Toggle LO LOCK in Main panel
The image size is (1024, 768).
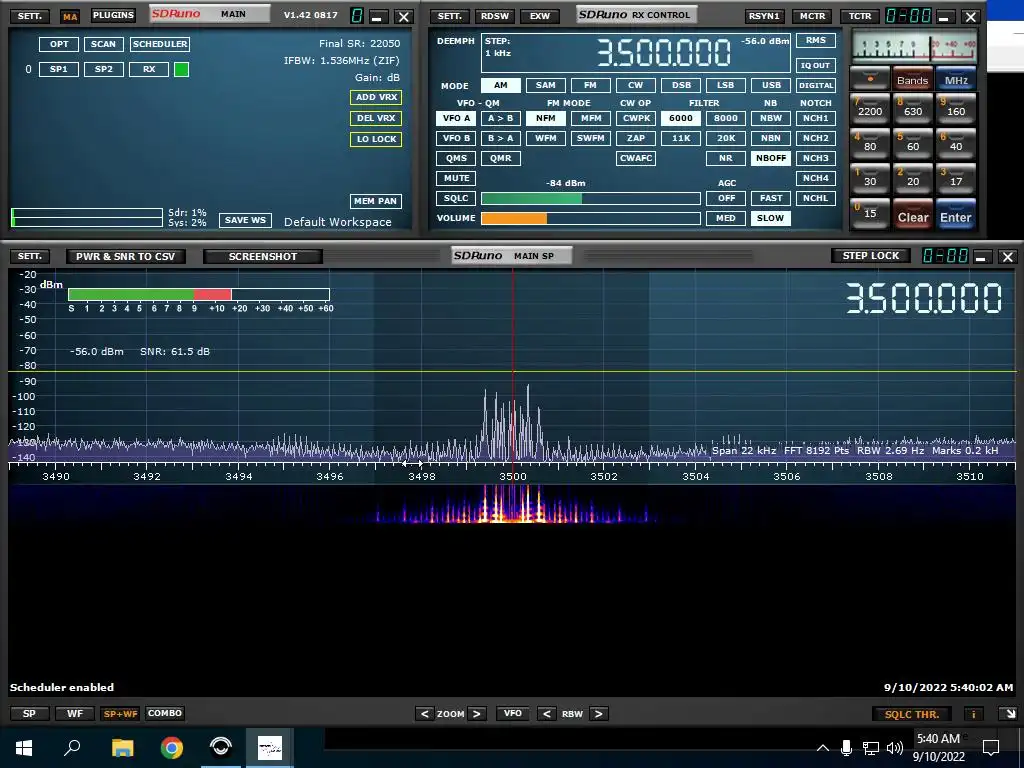[x=376, y=138]
